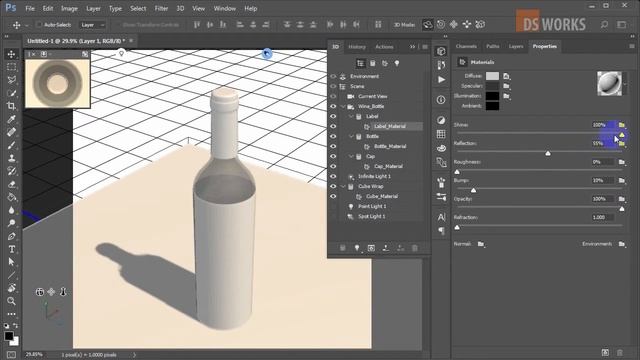640x360 pixels.
Task: Toggle visibility of Point Light 1
Action: pyautogui.click(x=333, y=206)
